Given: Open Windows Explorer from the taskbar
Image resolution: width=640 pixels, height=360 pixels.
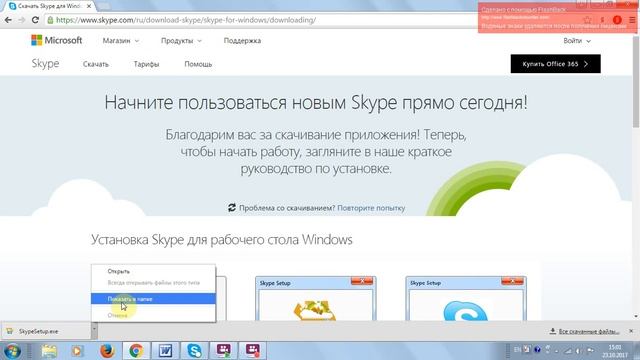Looking at the screenshot, I should 49,351.
